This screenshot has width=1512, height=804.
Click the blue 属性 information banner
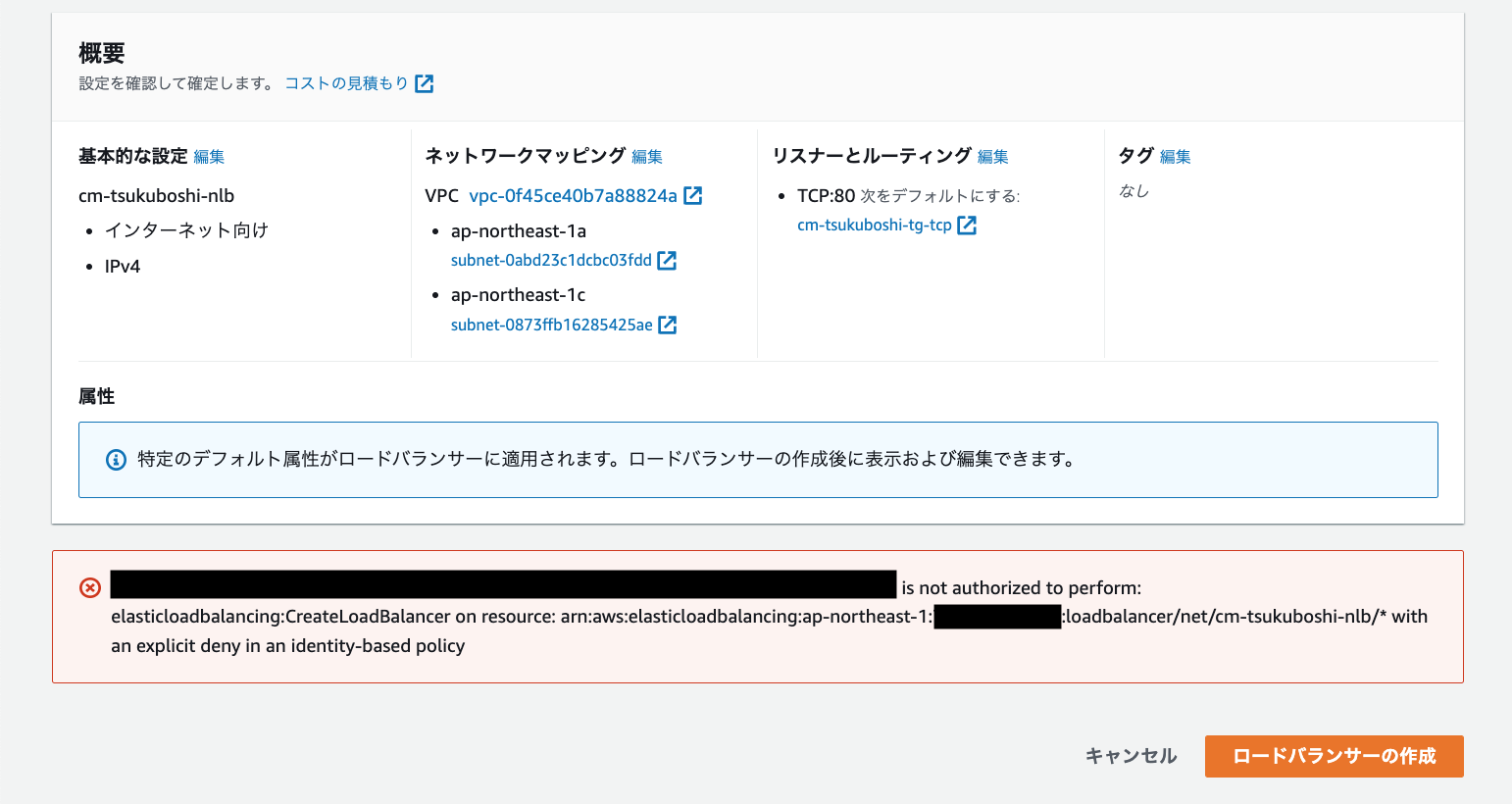[757, 459]
